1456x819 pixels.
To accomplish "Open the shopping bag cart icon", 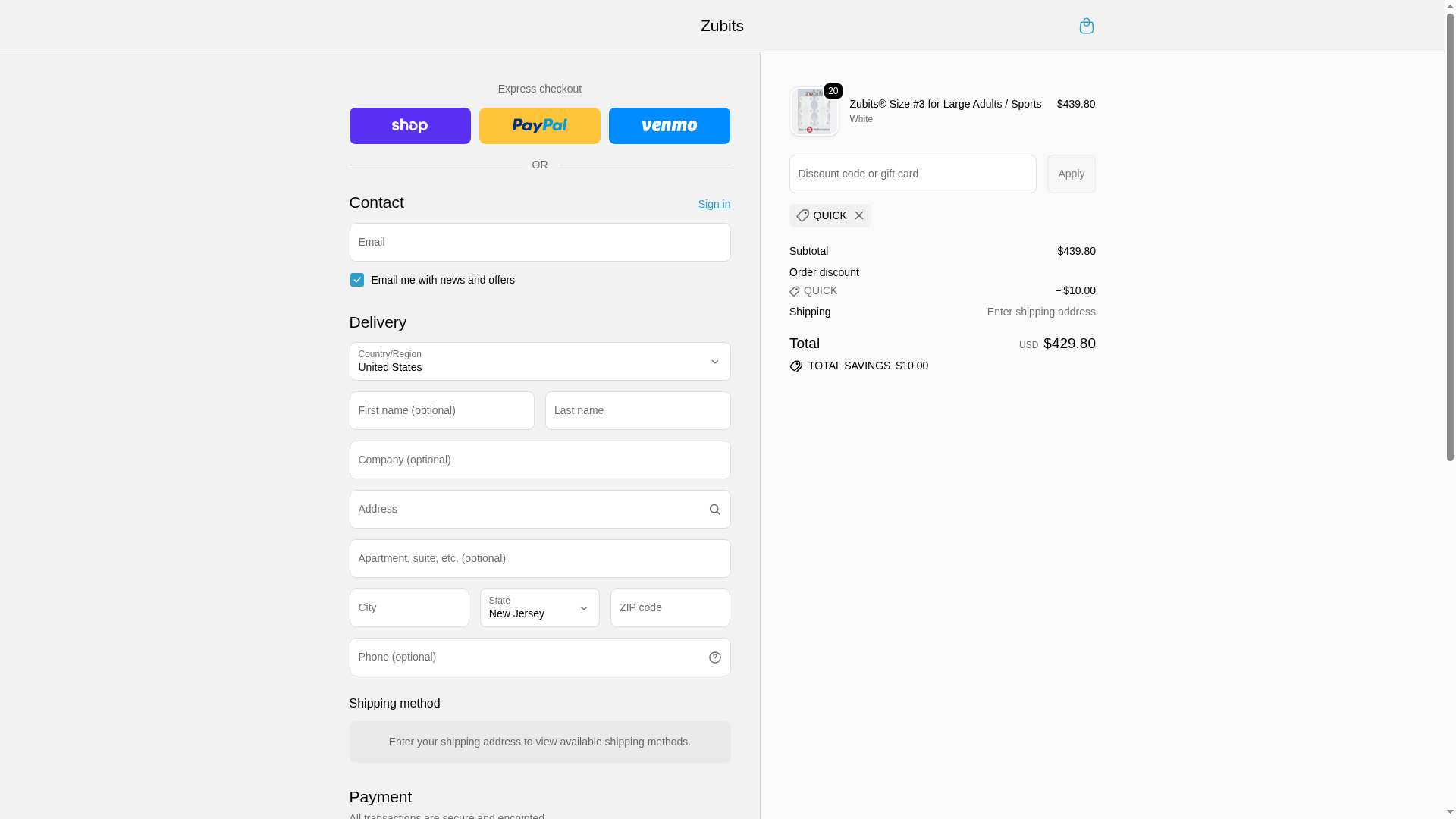I will tap(1086, 26).
